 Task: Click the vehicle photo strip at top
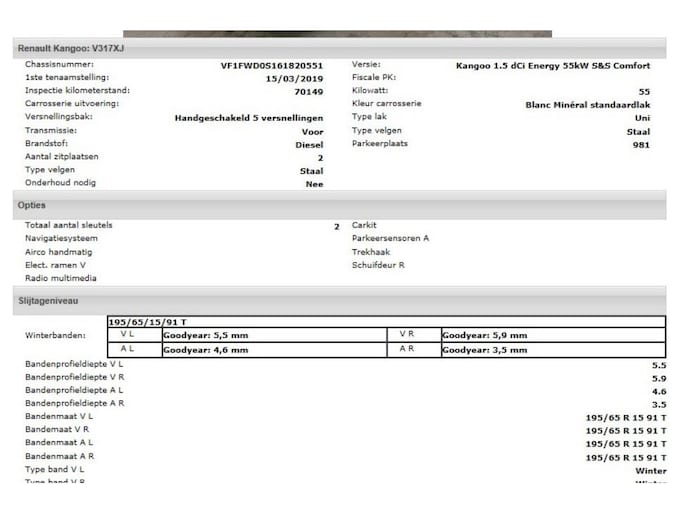point(337,33)
